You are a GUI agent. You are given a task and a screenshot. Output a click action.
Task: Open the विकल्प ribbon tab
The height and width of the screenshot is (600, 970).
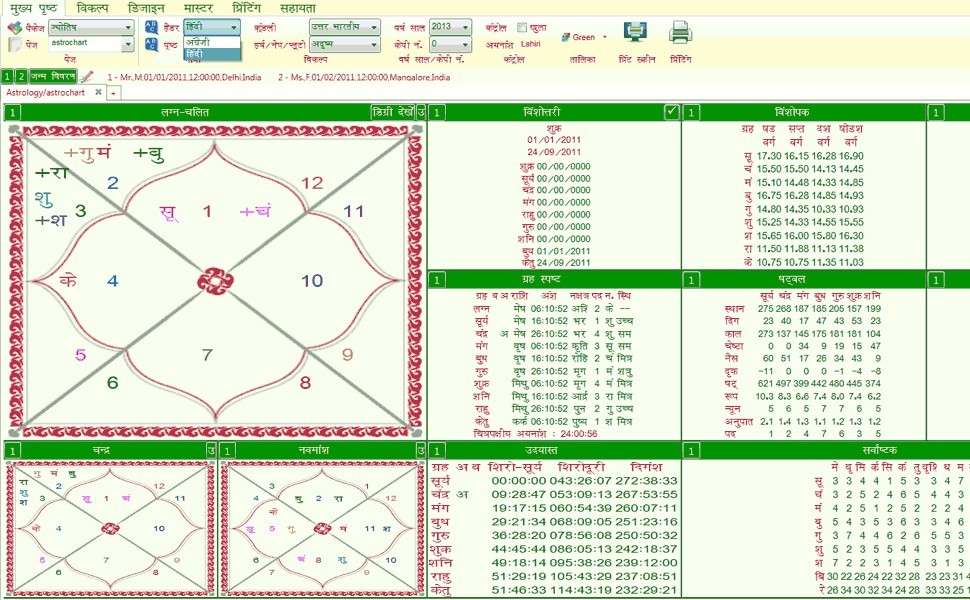click(x=93, y=8)
